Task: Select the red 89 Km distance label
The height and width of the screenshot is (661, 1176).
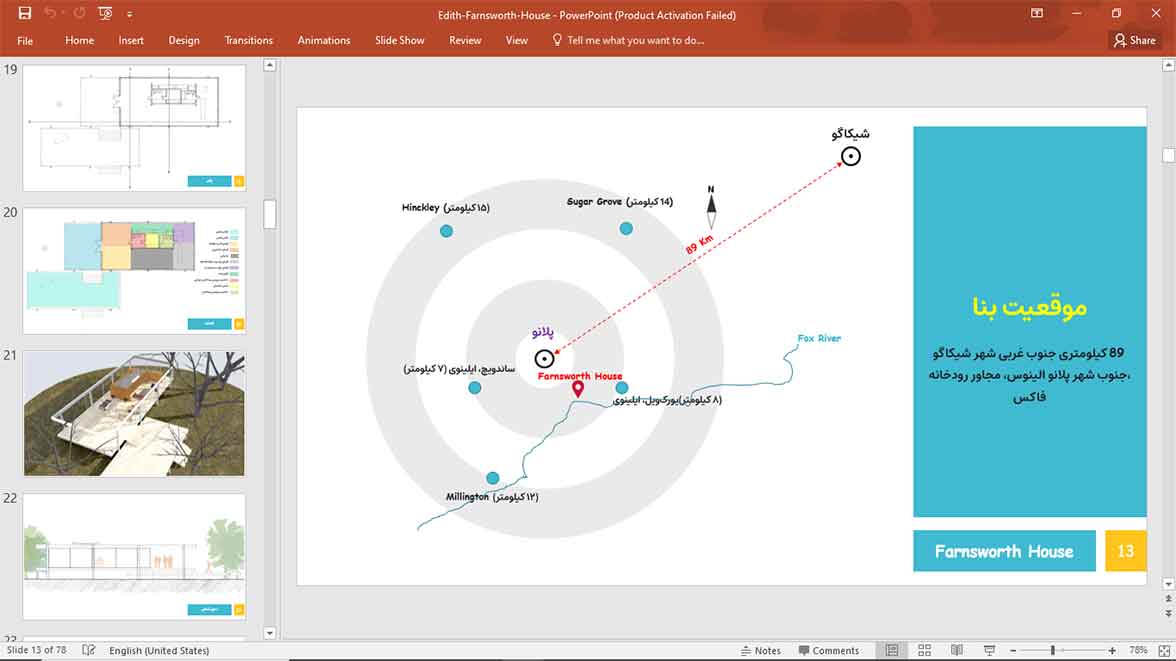Action: (699, 245)
